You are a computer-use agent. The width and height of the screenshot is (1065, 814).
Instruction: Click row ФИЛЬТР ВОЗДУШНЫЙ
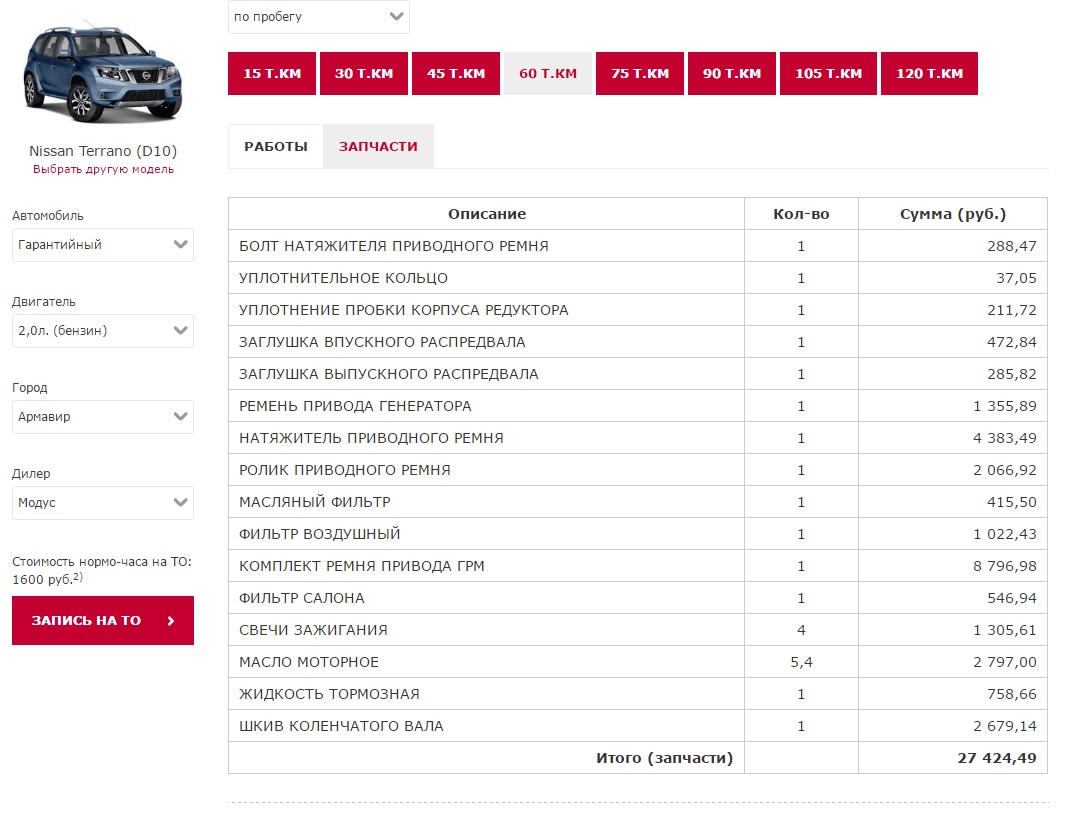[x=638, y=534]
